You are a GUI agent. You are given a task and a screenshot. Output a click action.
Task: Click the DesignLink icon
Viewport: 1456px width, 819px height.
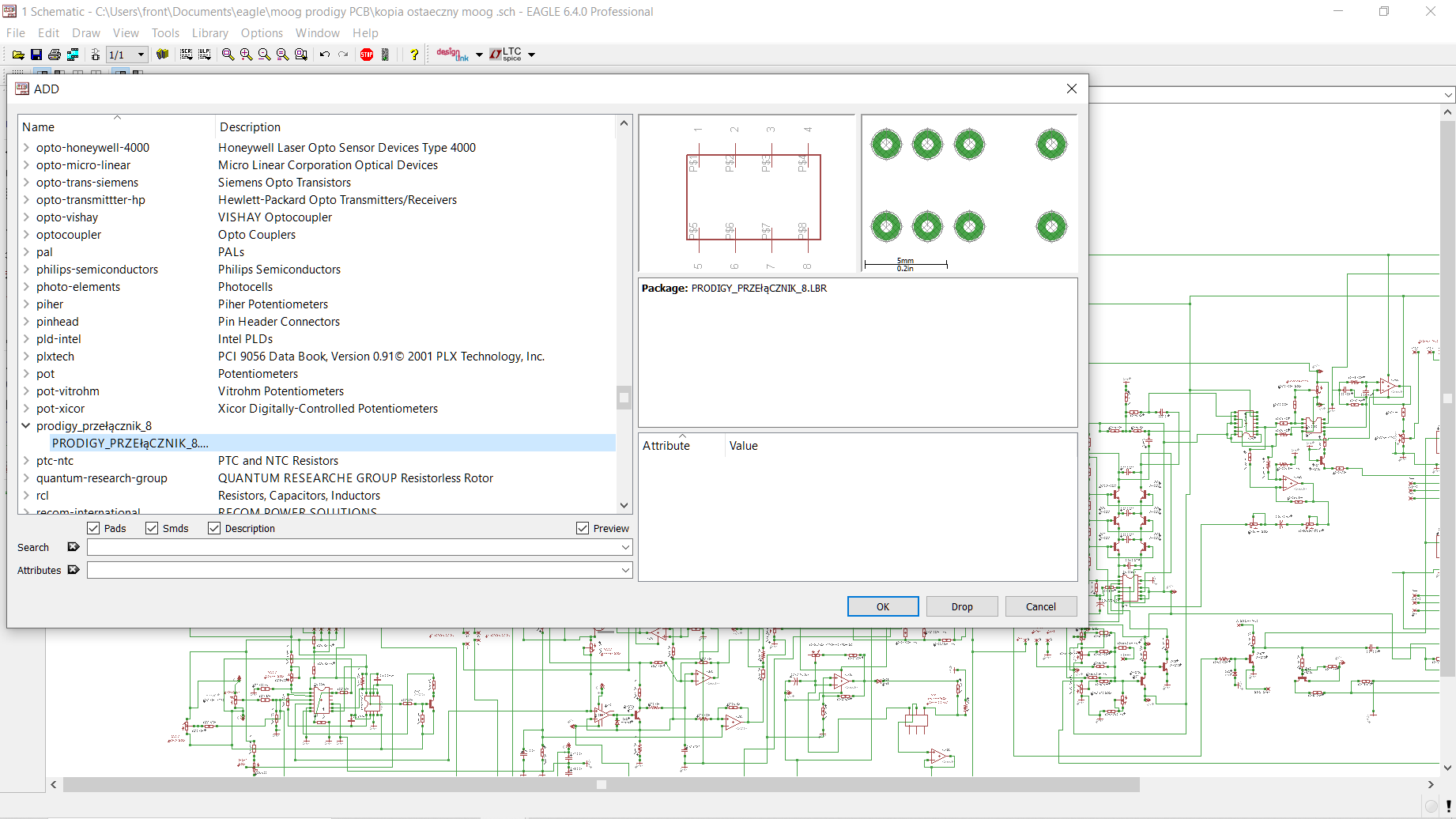(453, 54)
